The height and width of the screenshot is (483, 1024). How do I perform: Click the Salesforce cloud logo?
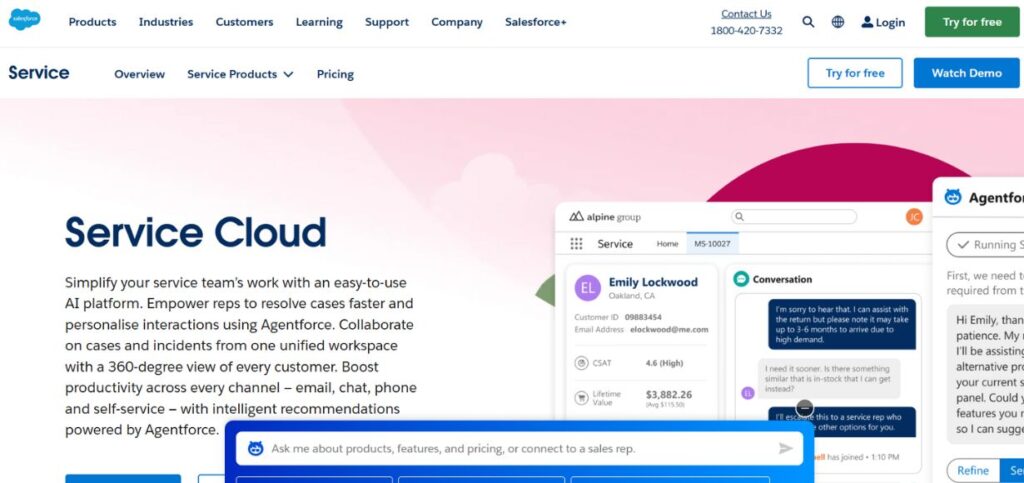point(24,20)
